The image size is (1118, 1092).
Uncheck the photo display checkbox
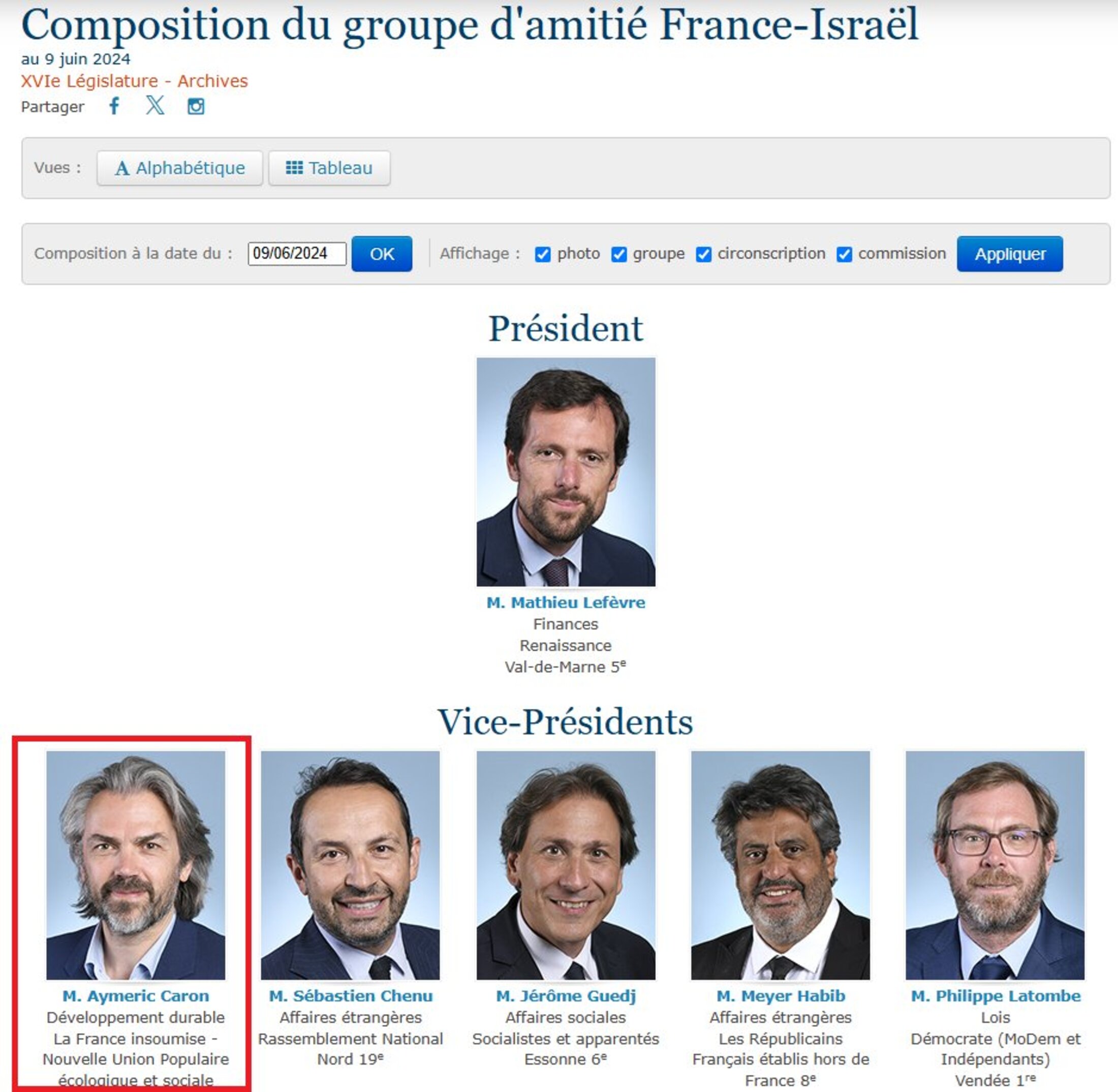(x=542, y=254)
